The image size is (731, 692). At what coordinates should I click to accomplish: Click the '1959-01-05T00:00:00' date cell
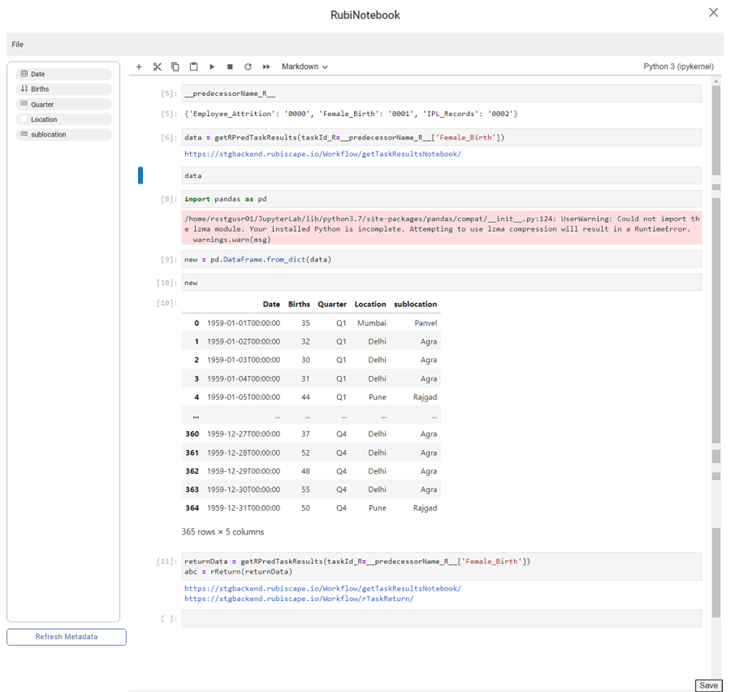243,397
